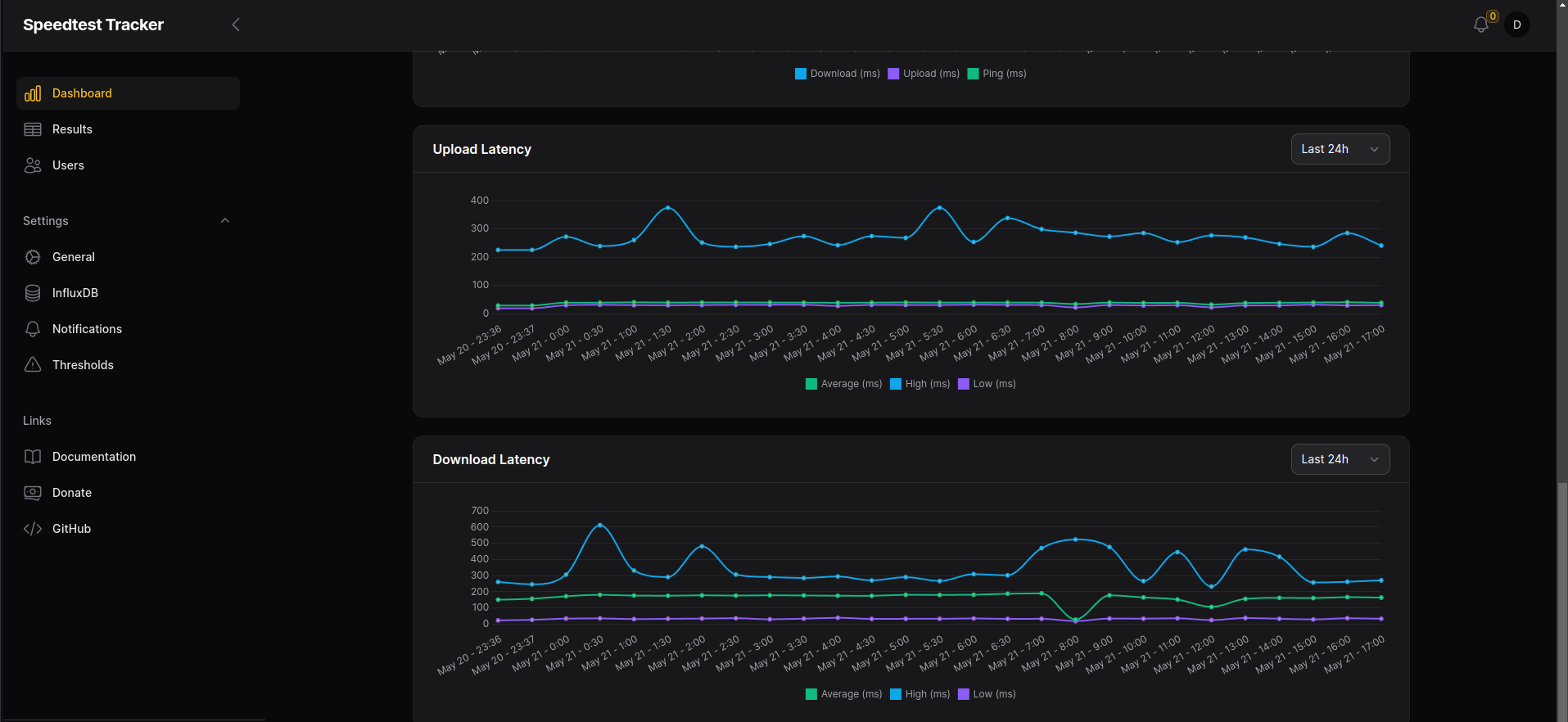Toggle Average (ms) series in Upload Latency

tap(843, 384)
